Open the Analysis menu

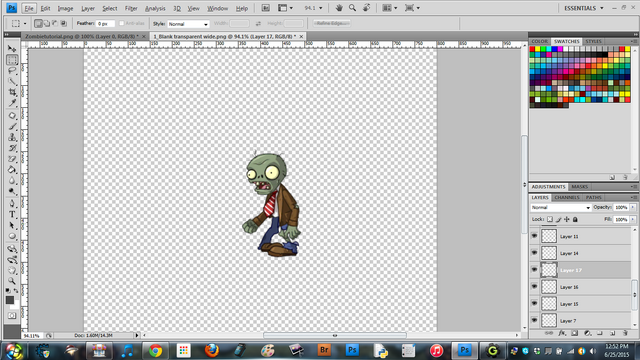[155, 8]
